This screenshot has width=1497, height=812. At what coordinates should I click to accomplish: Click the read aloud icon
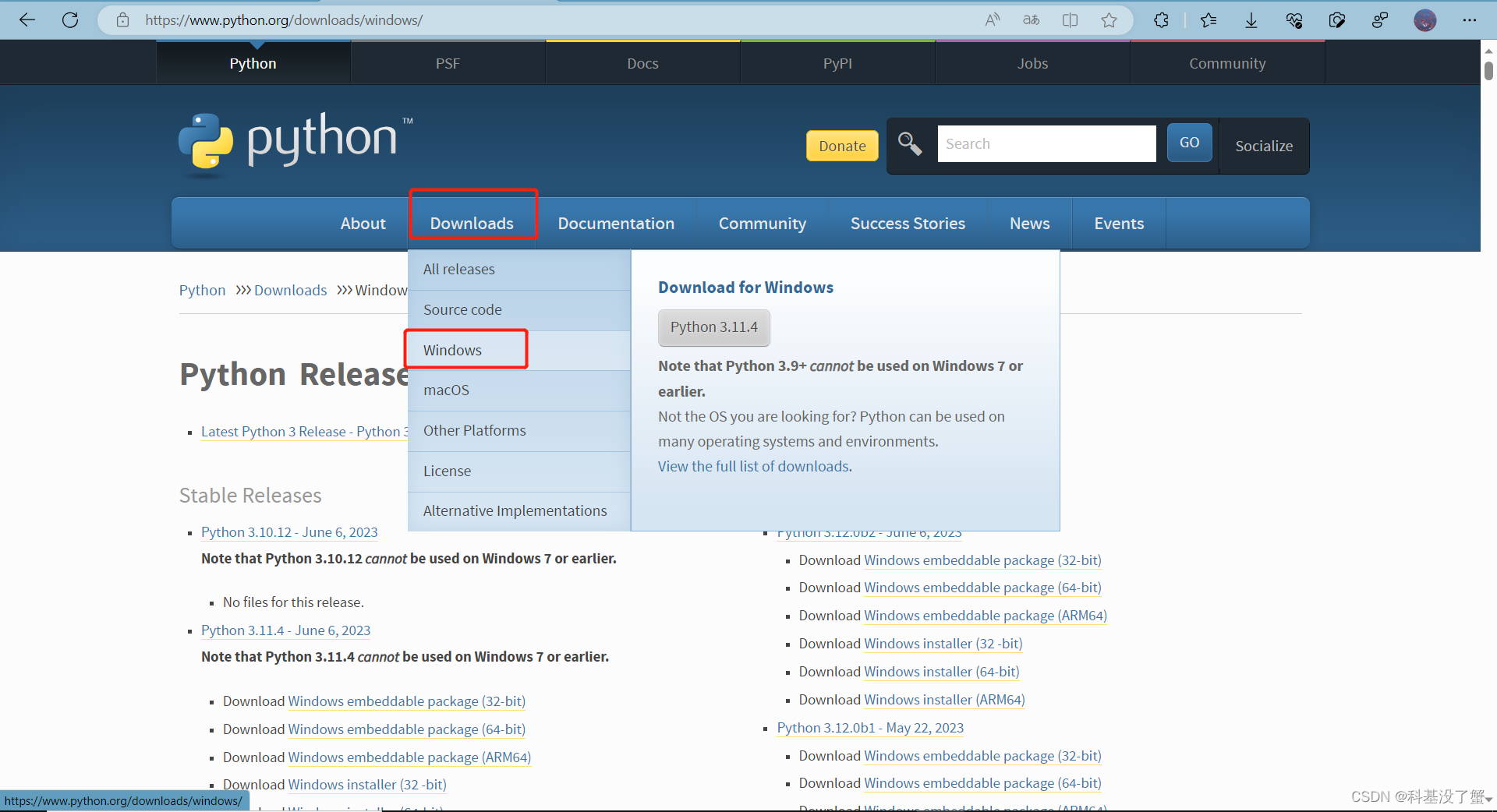click(993, 20)
